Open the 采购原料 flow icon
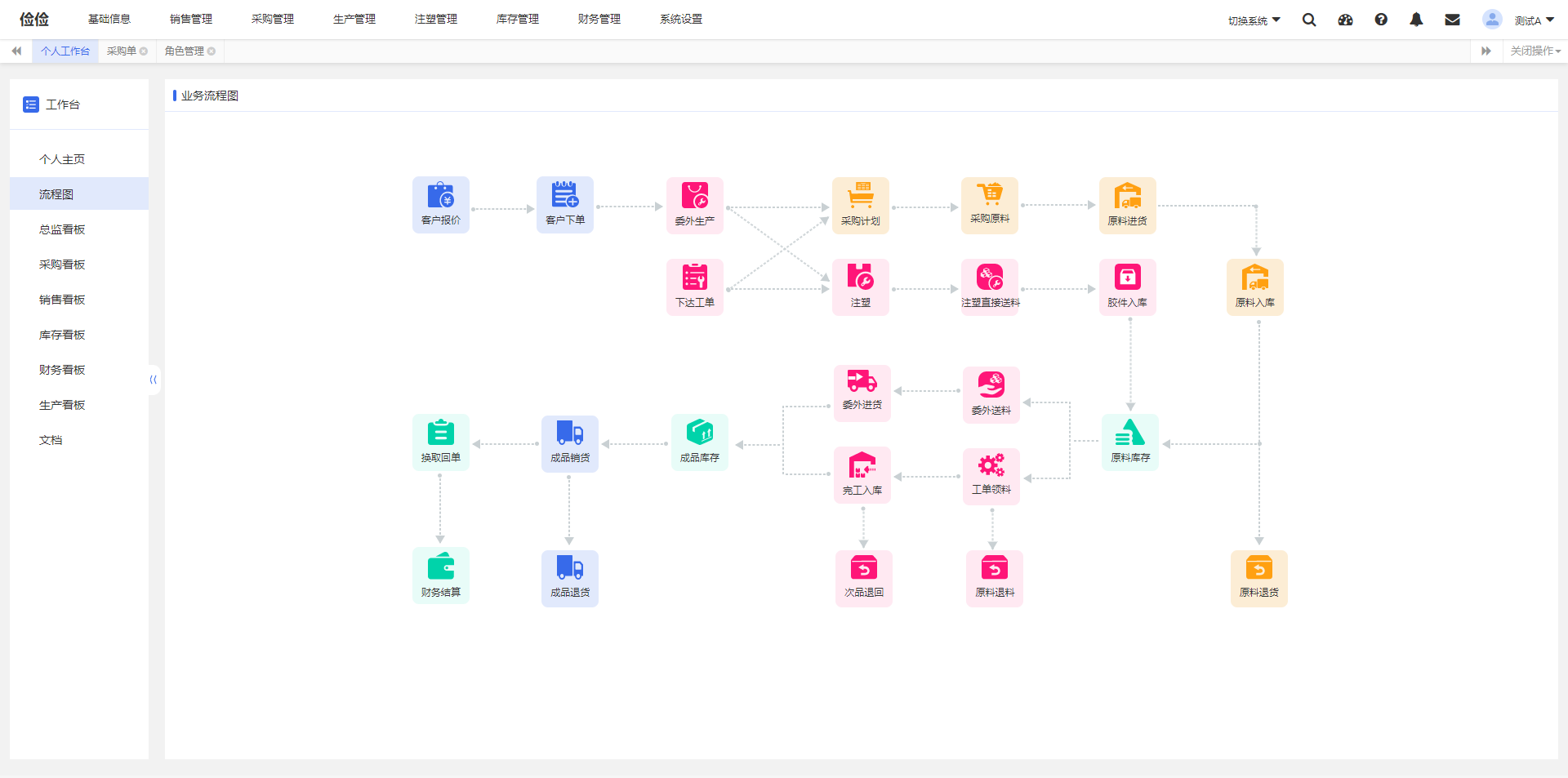The width and height of the screenshot is (1568, 778). (x=990, y=206)
